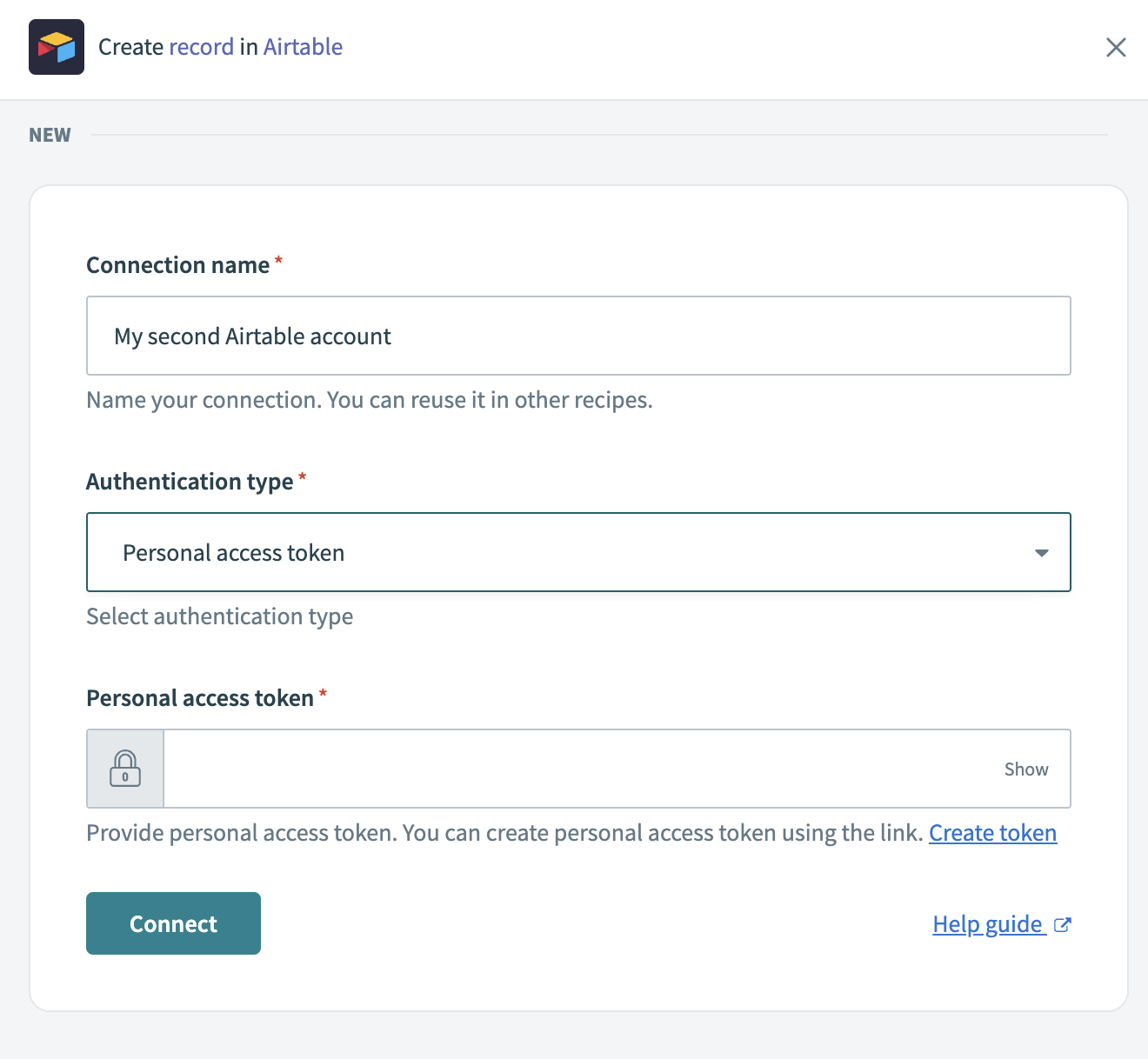The width and height of the screenshot is (1148, 1059).
Task: Click the lock icon on the token field
Action: click(124, 769)
